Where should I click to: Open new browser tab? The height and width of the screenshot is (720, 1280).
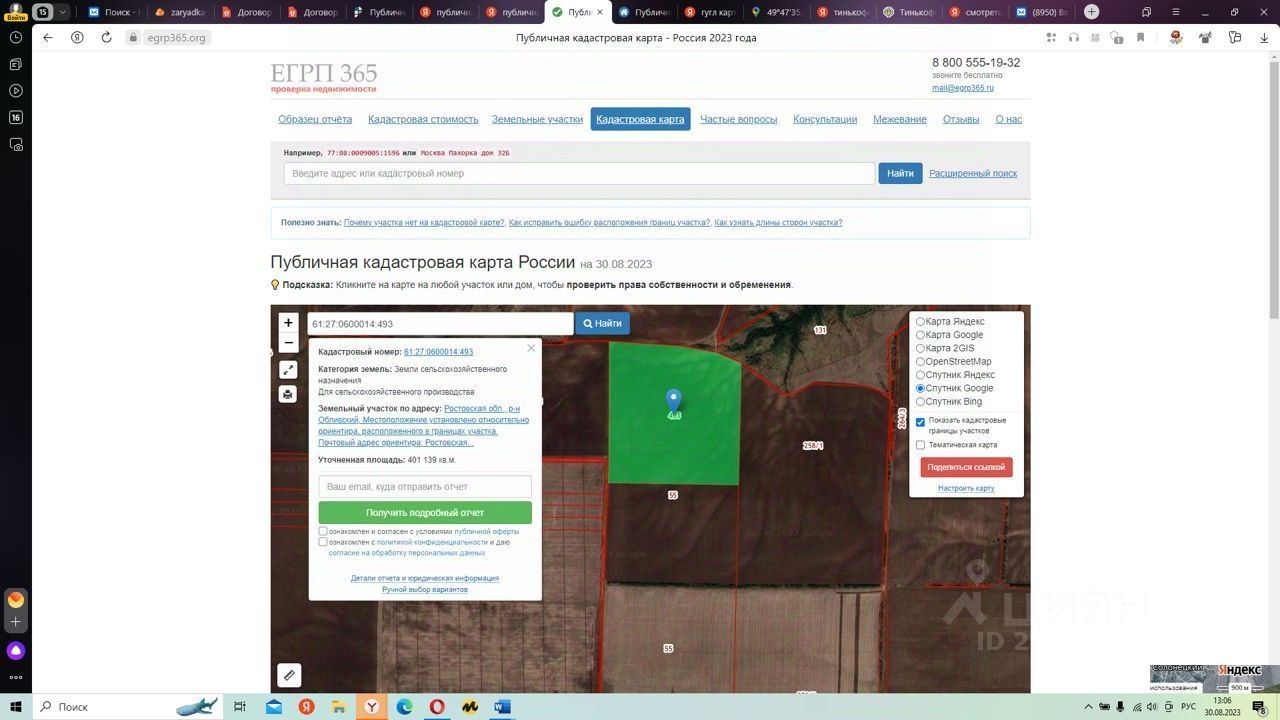[x=1092, y=12]
